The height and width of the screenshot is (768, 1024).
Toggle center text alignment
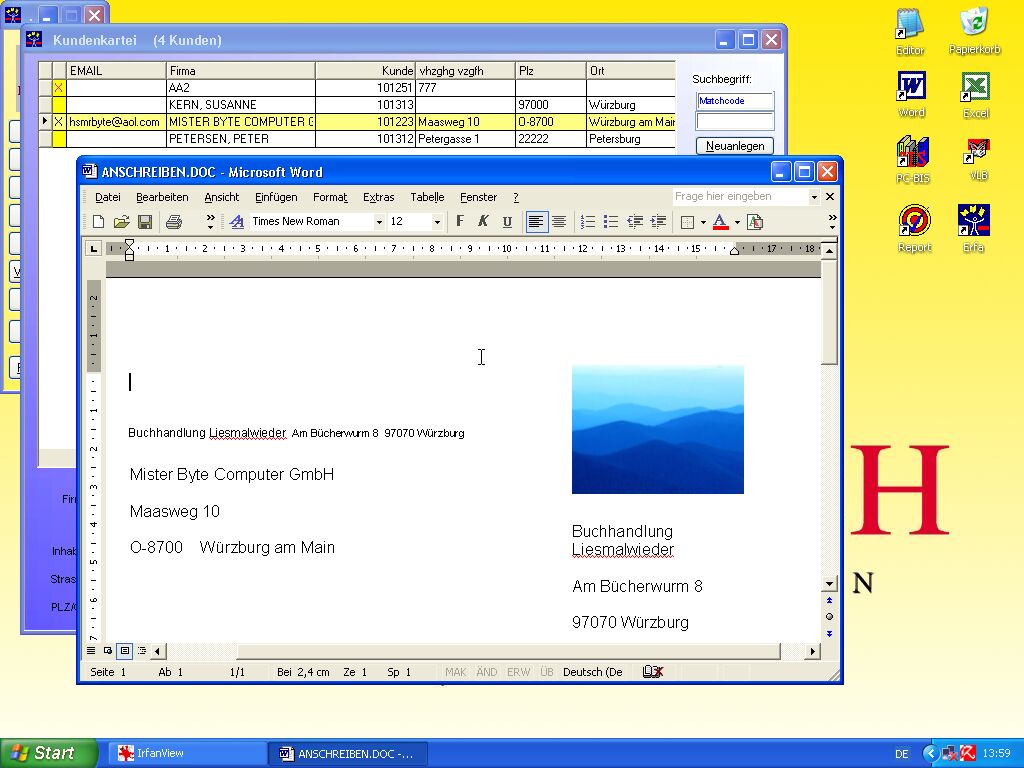pos(559,222)
